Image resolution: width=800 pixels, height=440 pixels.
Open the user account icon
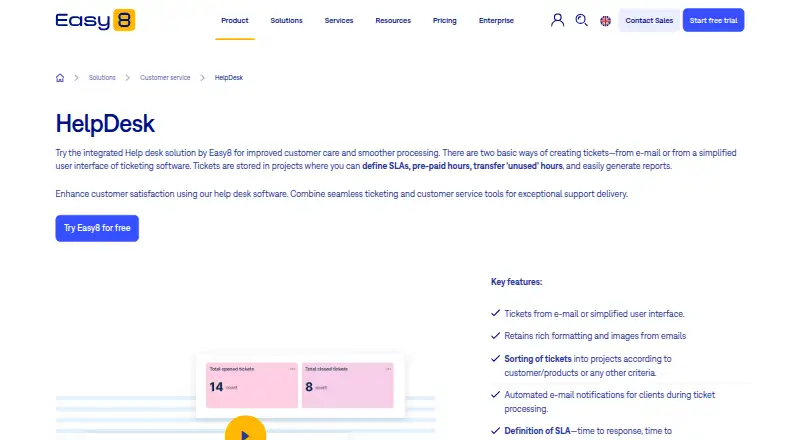tap(558, 20)
